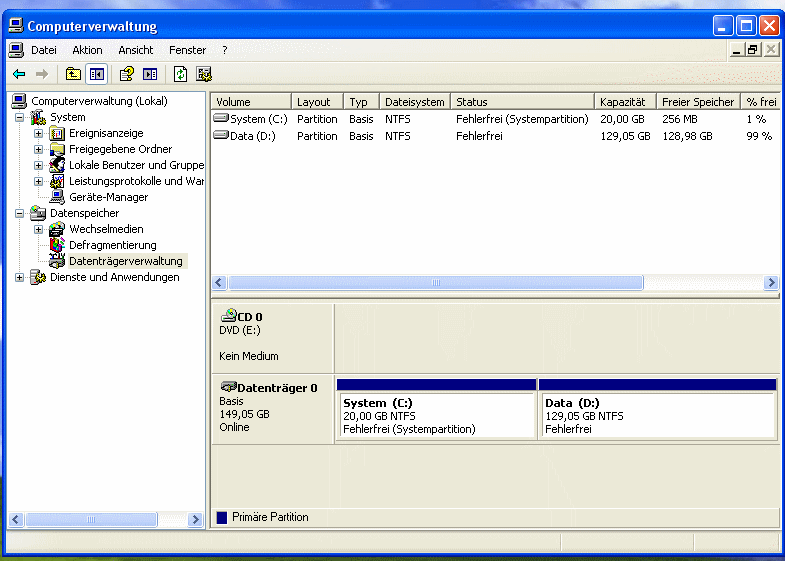Click the drive icon beside Data (D:) row
This screenshot has width=785, height=561.
[221, 136]
